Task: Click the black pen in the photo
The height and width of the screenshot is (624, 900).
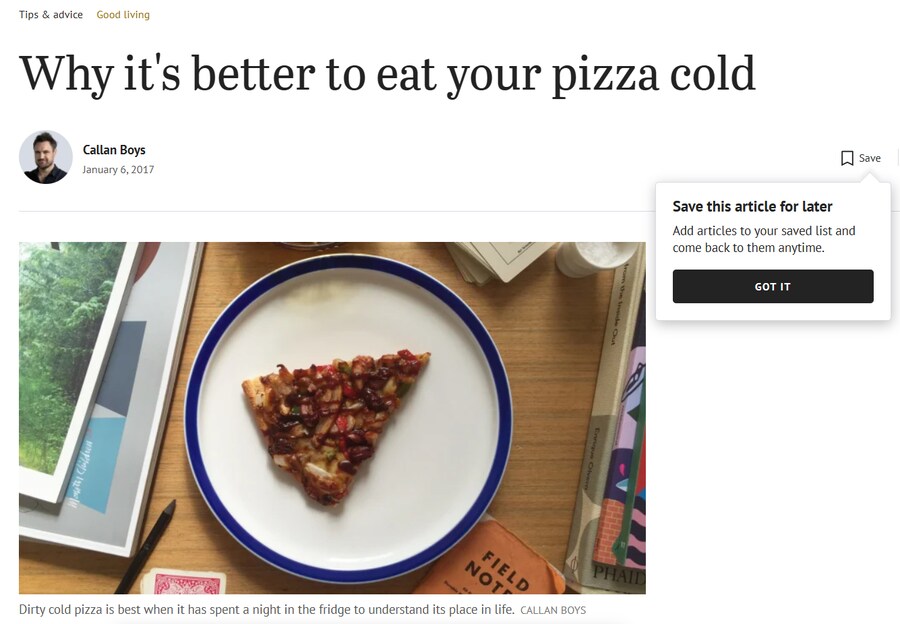Action: pos(145,547)
